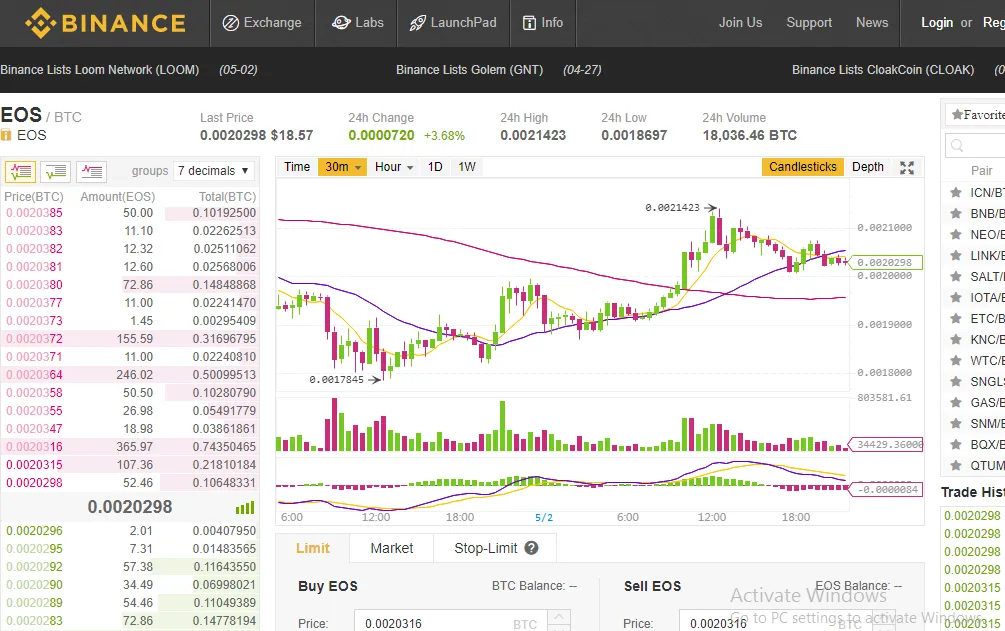The width and height of the screenshot is (1005, 631).
Task: Open the Info menu
Action: click(x=543, y=23)
